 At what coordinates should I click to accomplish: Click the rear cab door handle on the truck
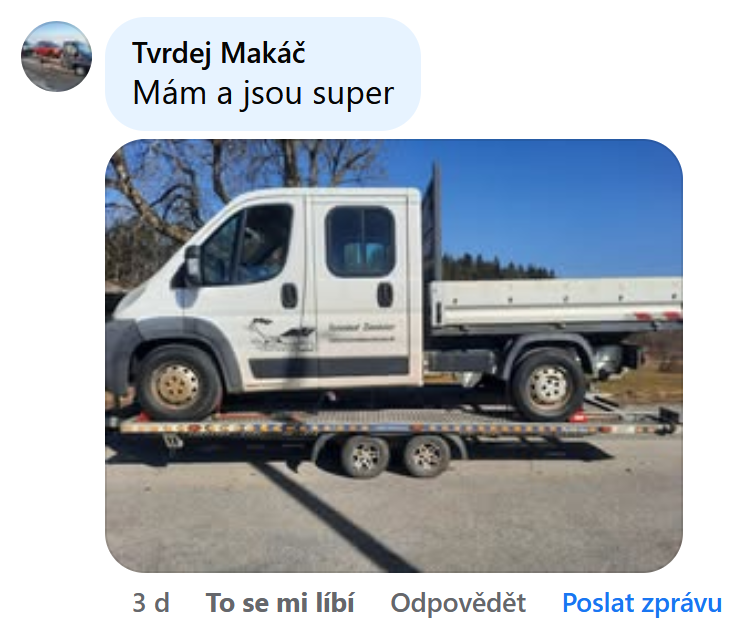pyautogui.click(x=385, y=295)
